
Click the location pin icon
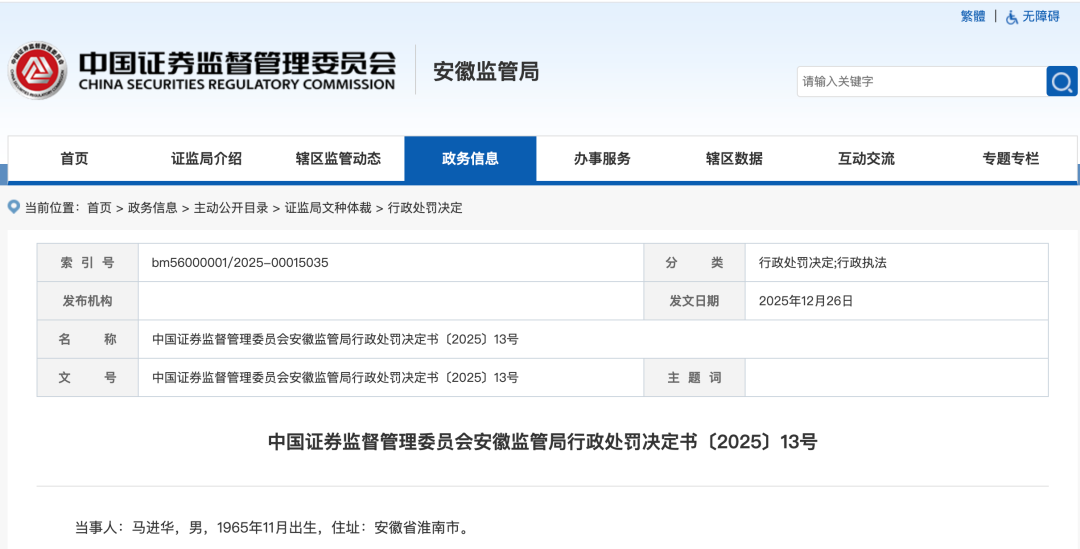tap(14, 207)
